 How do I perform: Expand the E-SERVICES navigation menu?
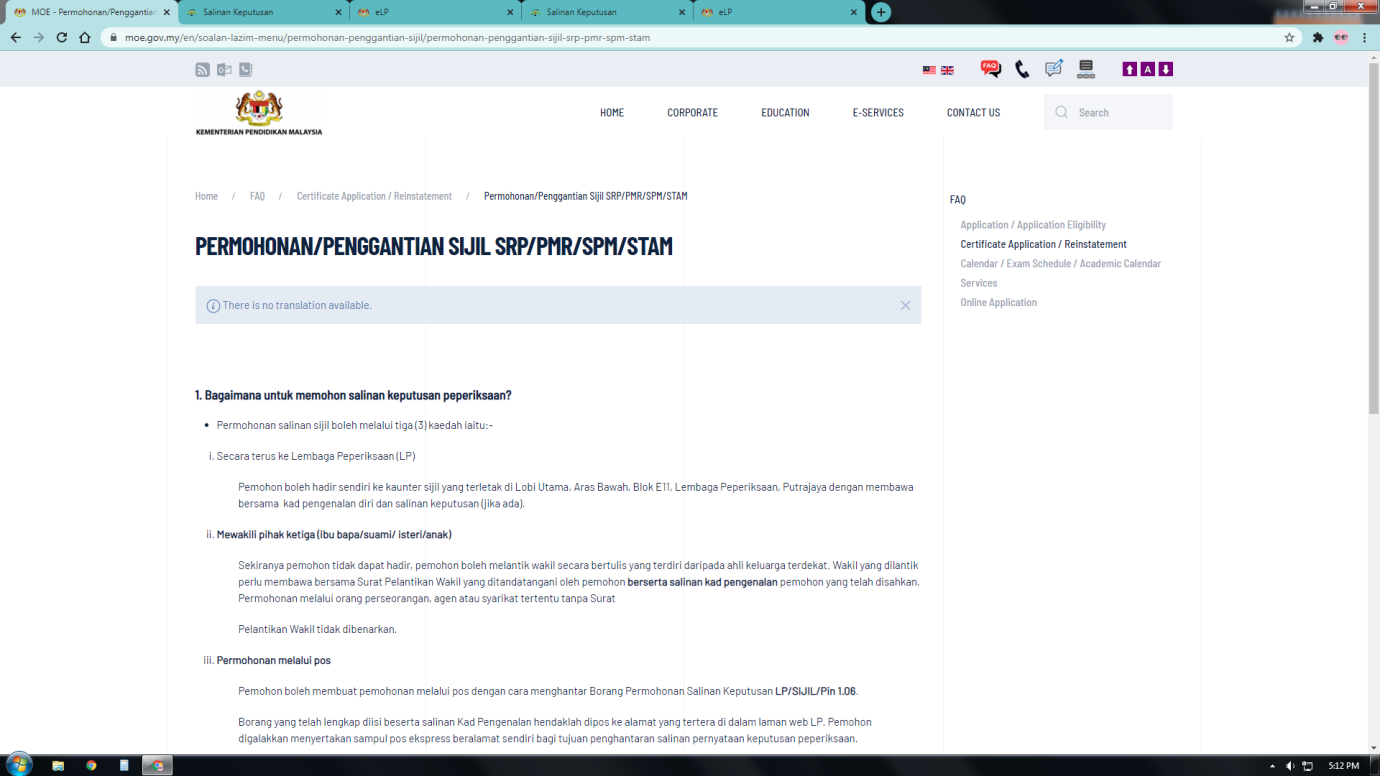878,113
